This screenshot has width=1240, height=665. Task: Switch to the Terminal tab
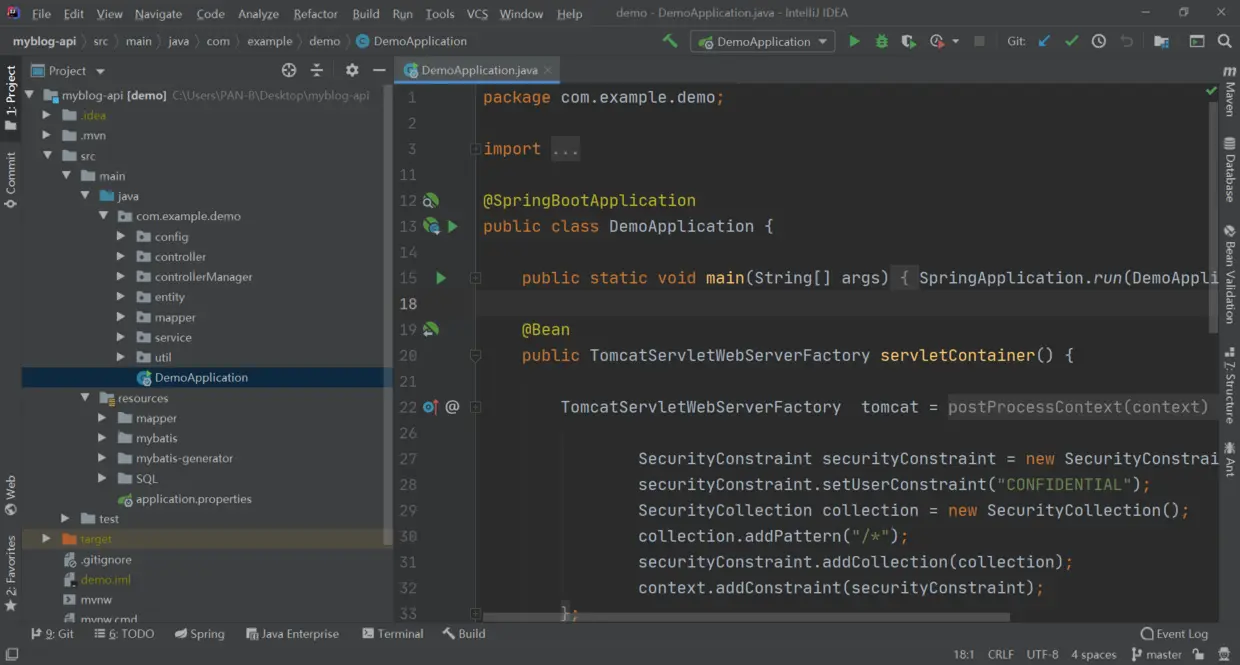click(392, 633)
